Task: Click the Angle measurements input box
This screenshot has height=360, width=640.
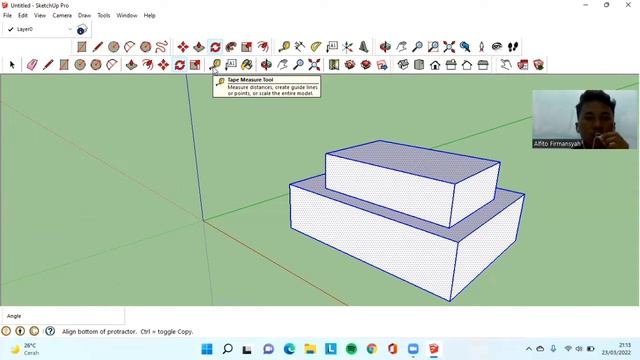Action: coord(63,316)
